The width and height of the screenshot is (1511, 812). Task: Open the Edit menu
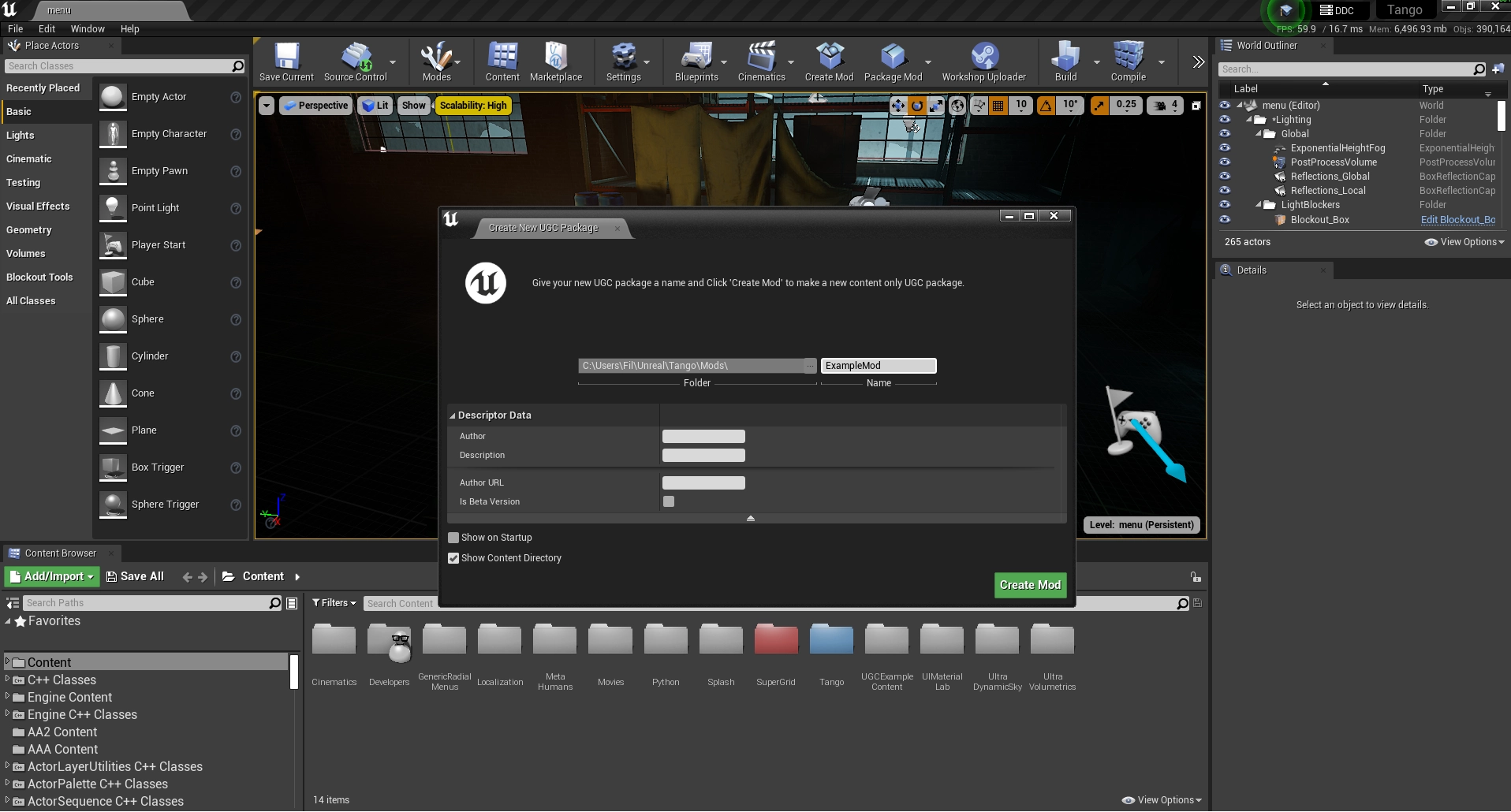pos(47,29)
